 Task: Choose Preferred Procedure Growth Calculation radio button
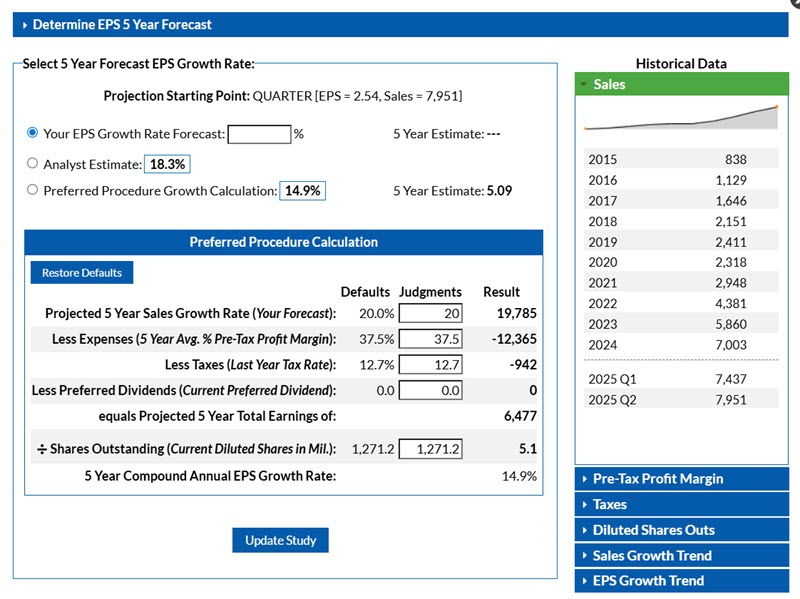pyautogui.click(x=33, y=190)
